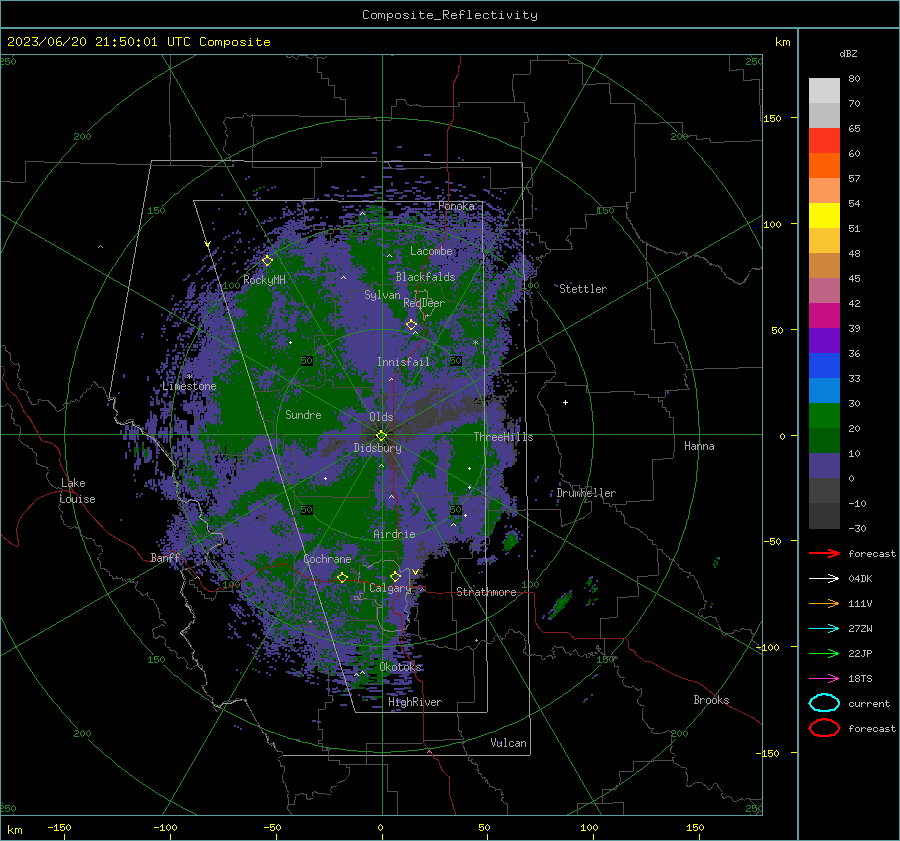Click the 65 dBZ red color swatch
Image resolution: width=900 pixels, height=841 pixels.
click(824, 141)
